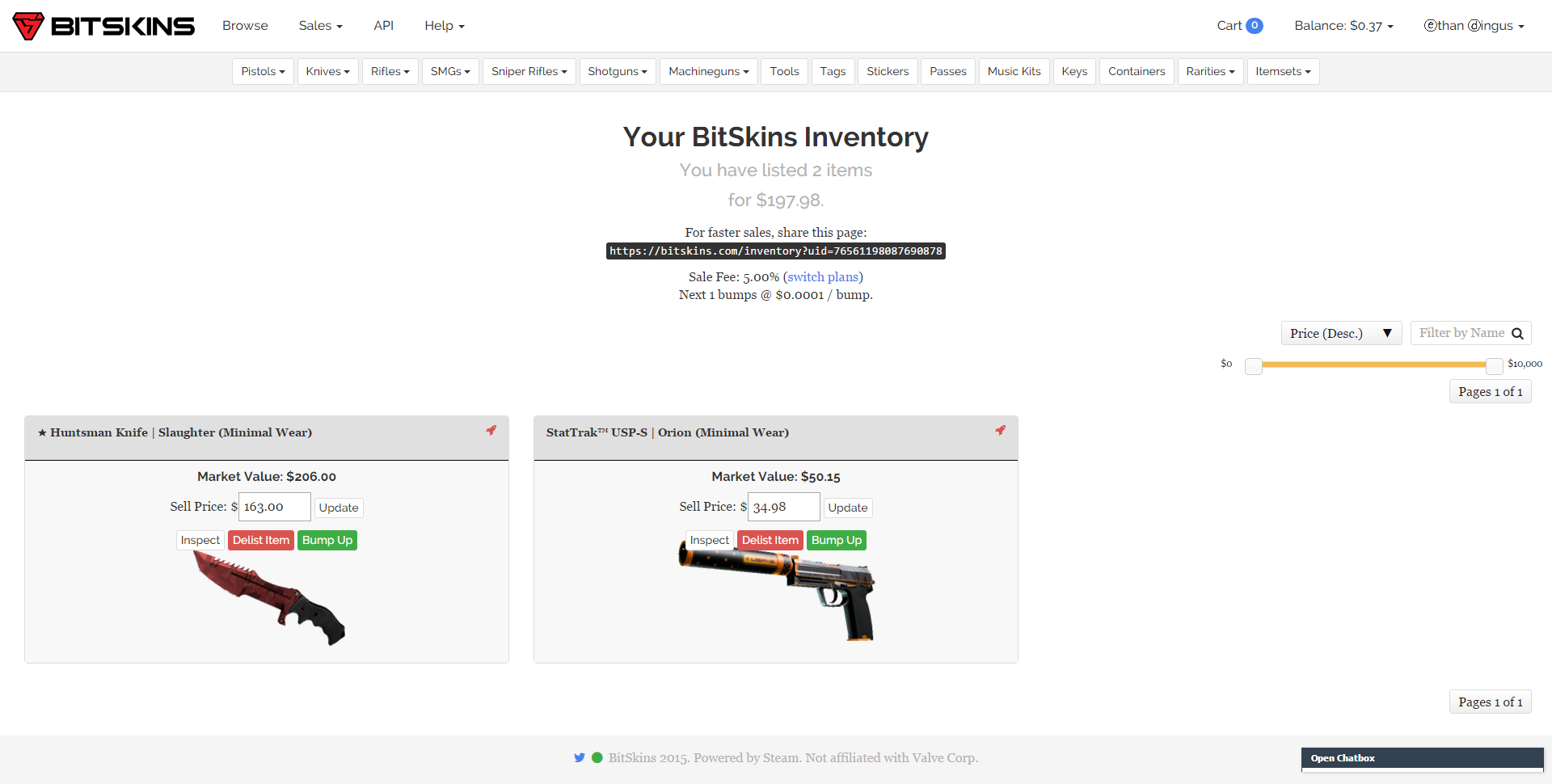Open the Rifles dropdown
Viewport: 1552px width, 784px height.
(x=390, y=71)
